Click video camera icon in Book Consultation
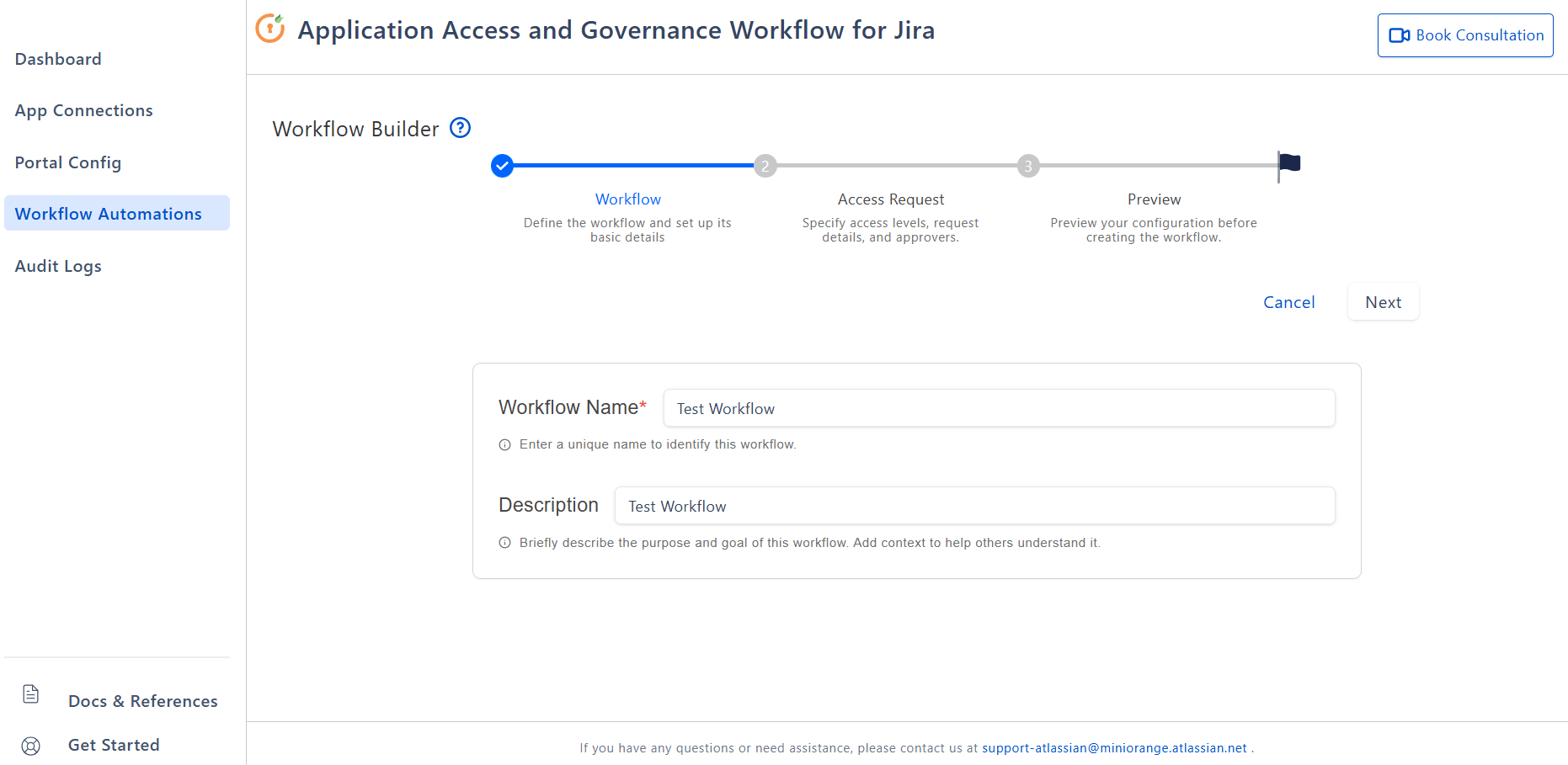 [x=1400, y=35]
